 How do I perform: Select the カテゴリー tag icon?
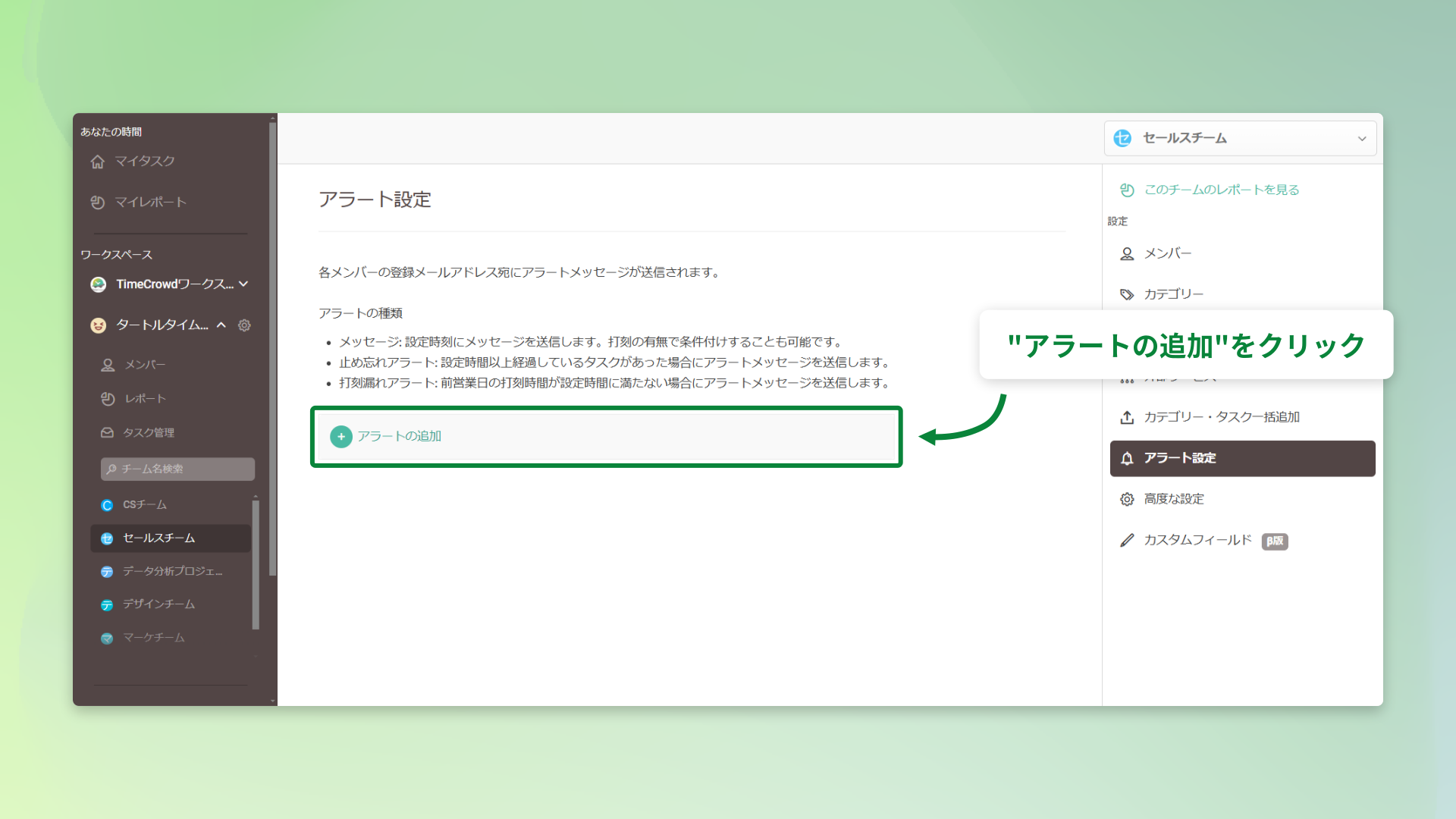click(x=1127, y=294)
